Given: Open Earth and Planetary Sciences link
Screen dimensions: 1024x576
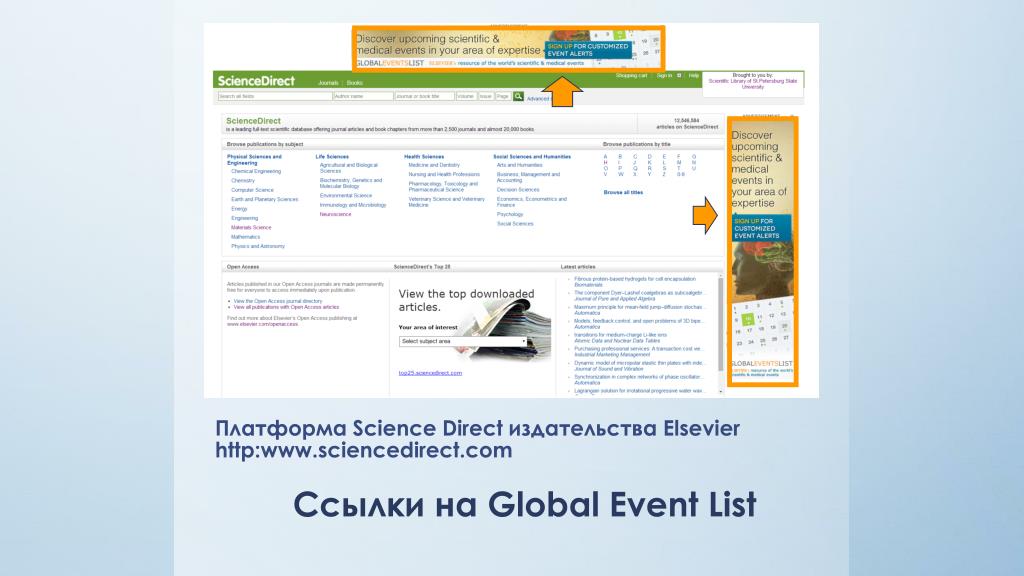Looking at the screenshot, I should coord(264,199).
